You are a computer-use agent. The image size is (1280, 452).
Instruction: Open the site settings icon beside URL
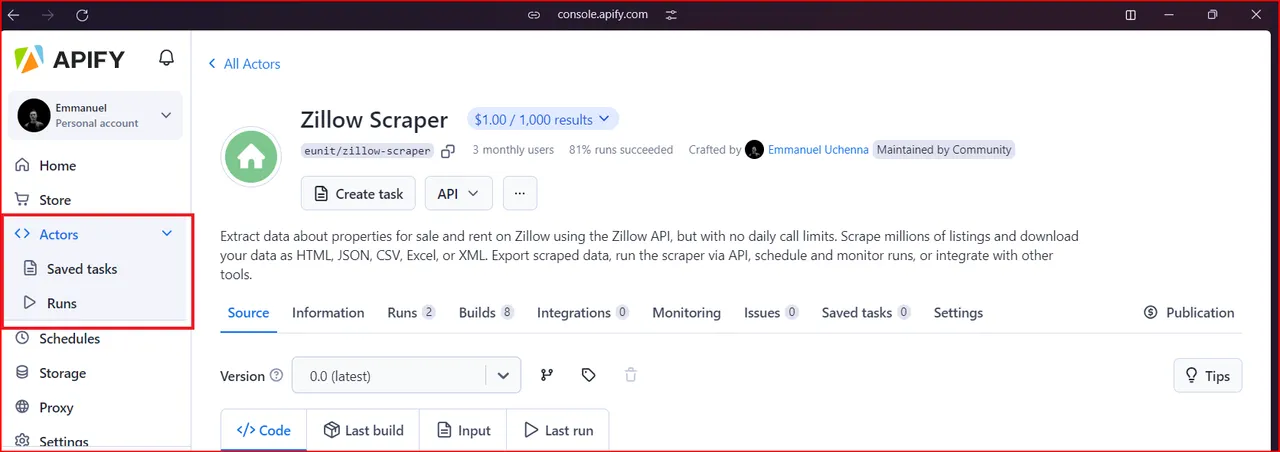click(x=671, y=15)
